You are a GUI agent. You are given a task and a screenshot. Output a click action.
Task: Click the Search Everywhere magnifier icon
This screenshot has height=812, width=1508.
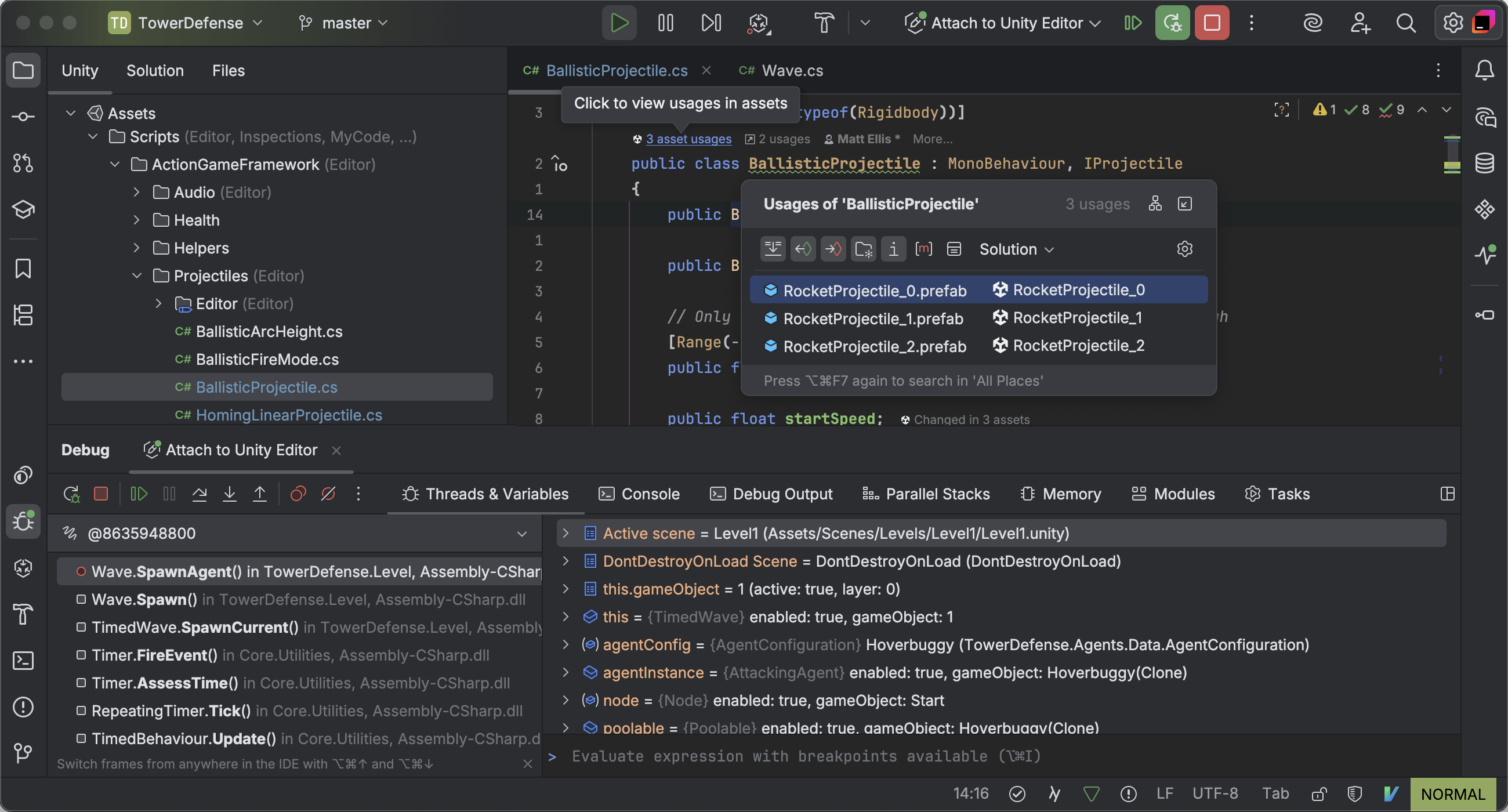tap(1405, 23)
